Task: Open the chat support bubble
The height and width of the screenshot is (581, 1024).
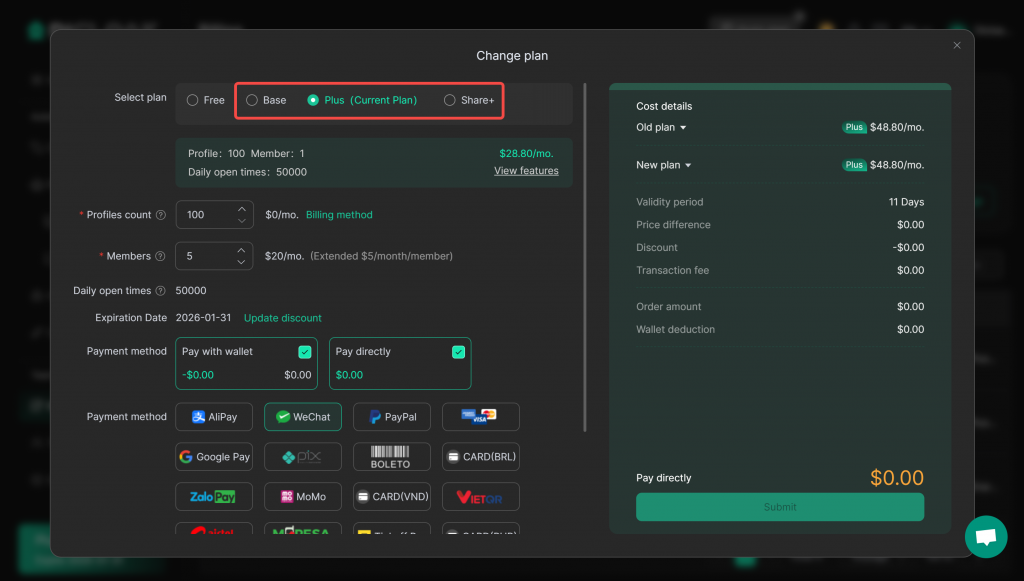Action: click(x=985, y=537)
